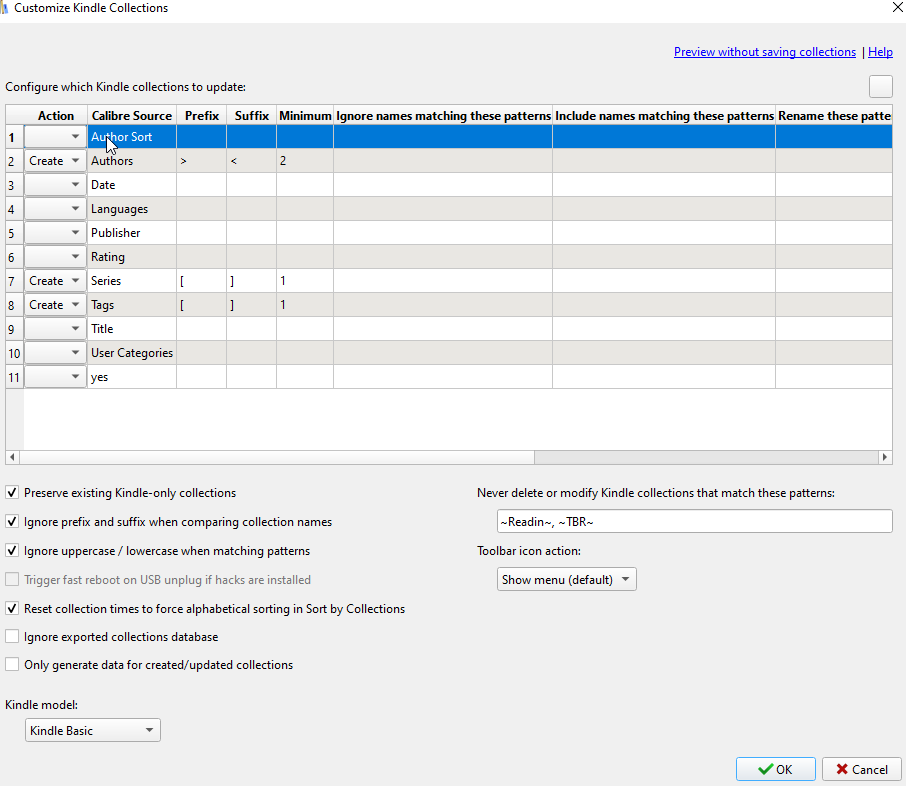Click Tags row suffix bracket cell

tap(251, 305)
